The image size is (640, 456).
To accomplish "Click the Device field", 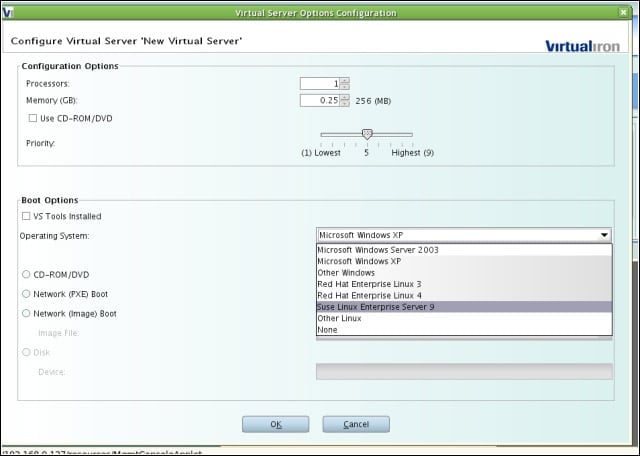I will [x=464, y=371].
